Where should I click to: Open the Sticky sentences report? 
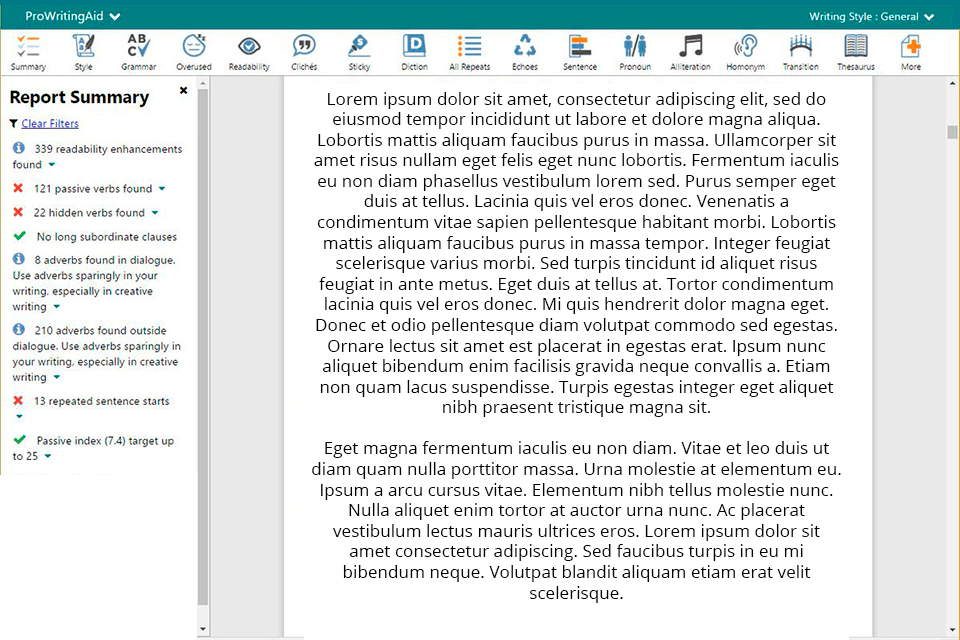(x=359, y=52)
